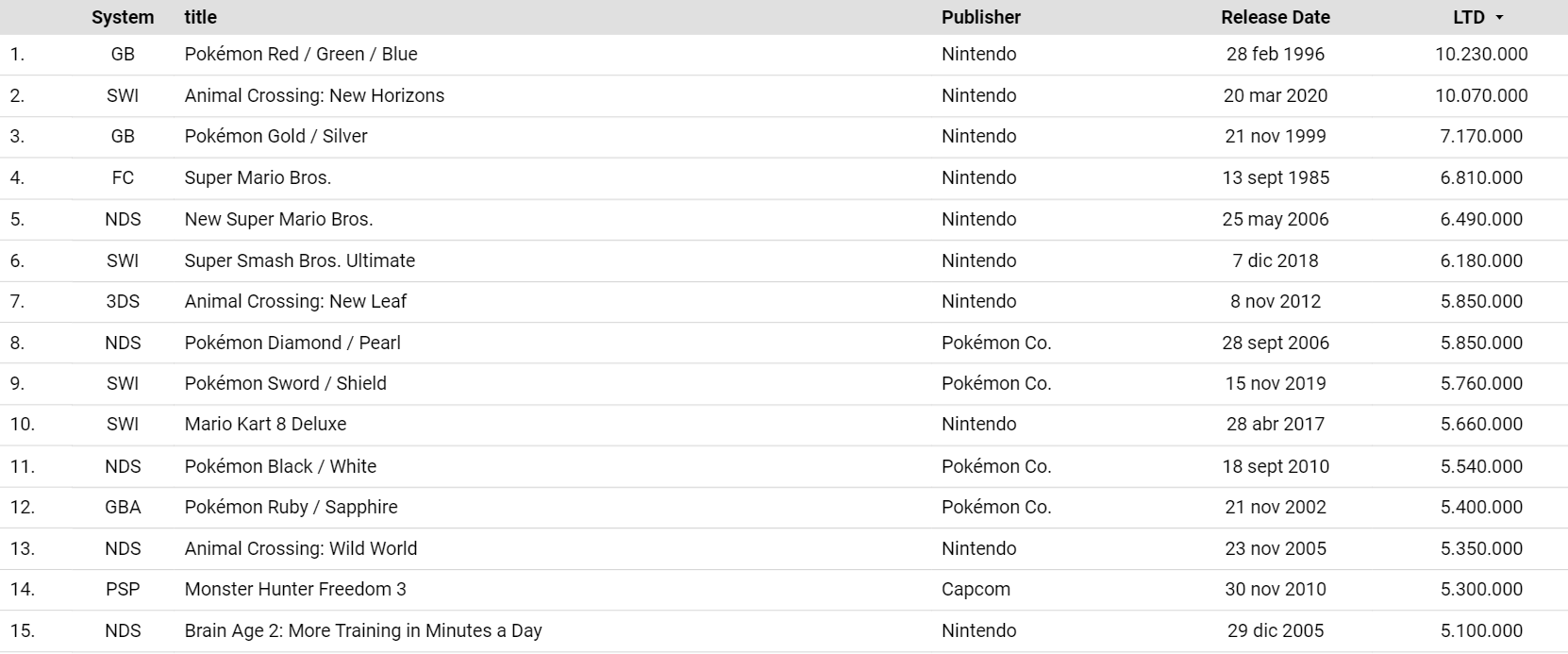
Task: Click release date 29 dic 2005
Action: (1276, 630)
